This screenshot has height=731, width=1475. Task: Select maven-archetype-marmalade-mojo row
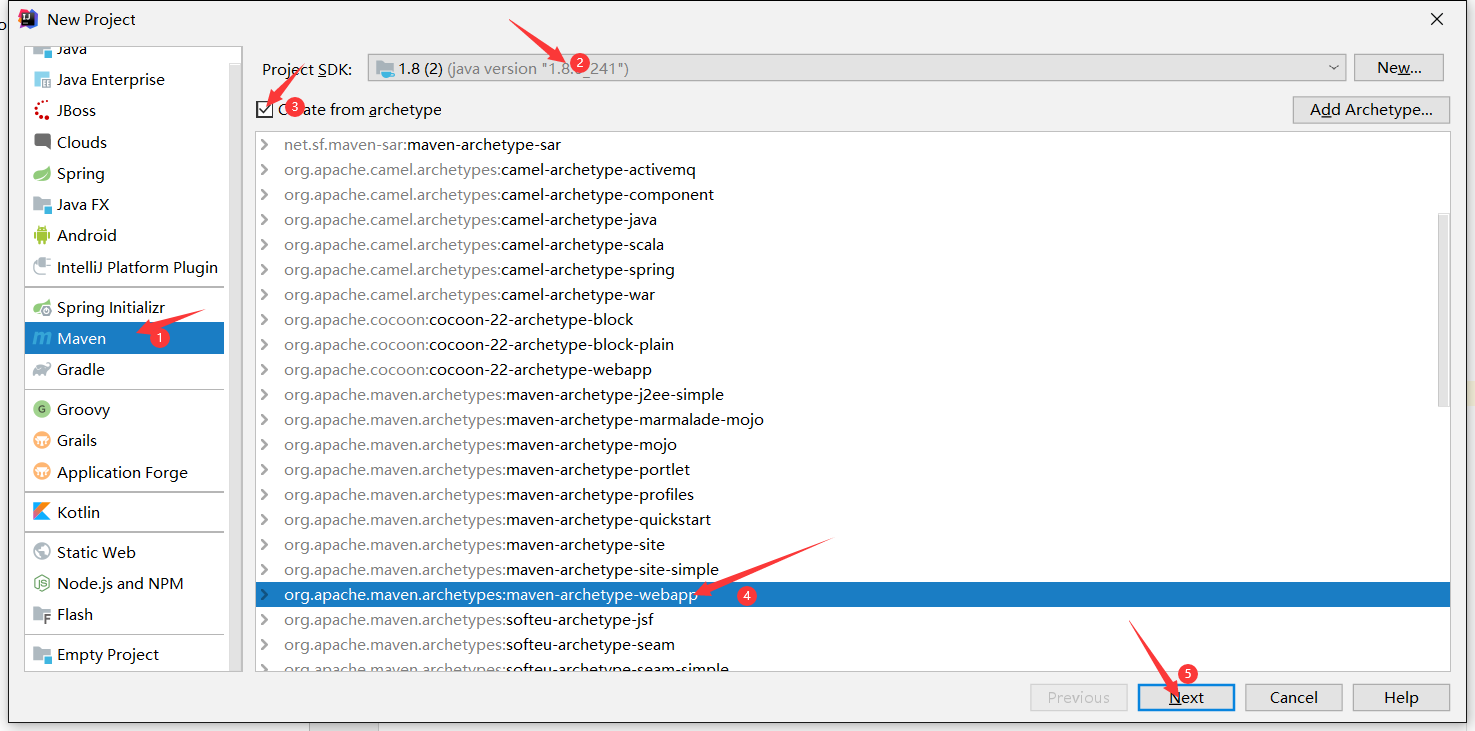[853, 420]
